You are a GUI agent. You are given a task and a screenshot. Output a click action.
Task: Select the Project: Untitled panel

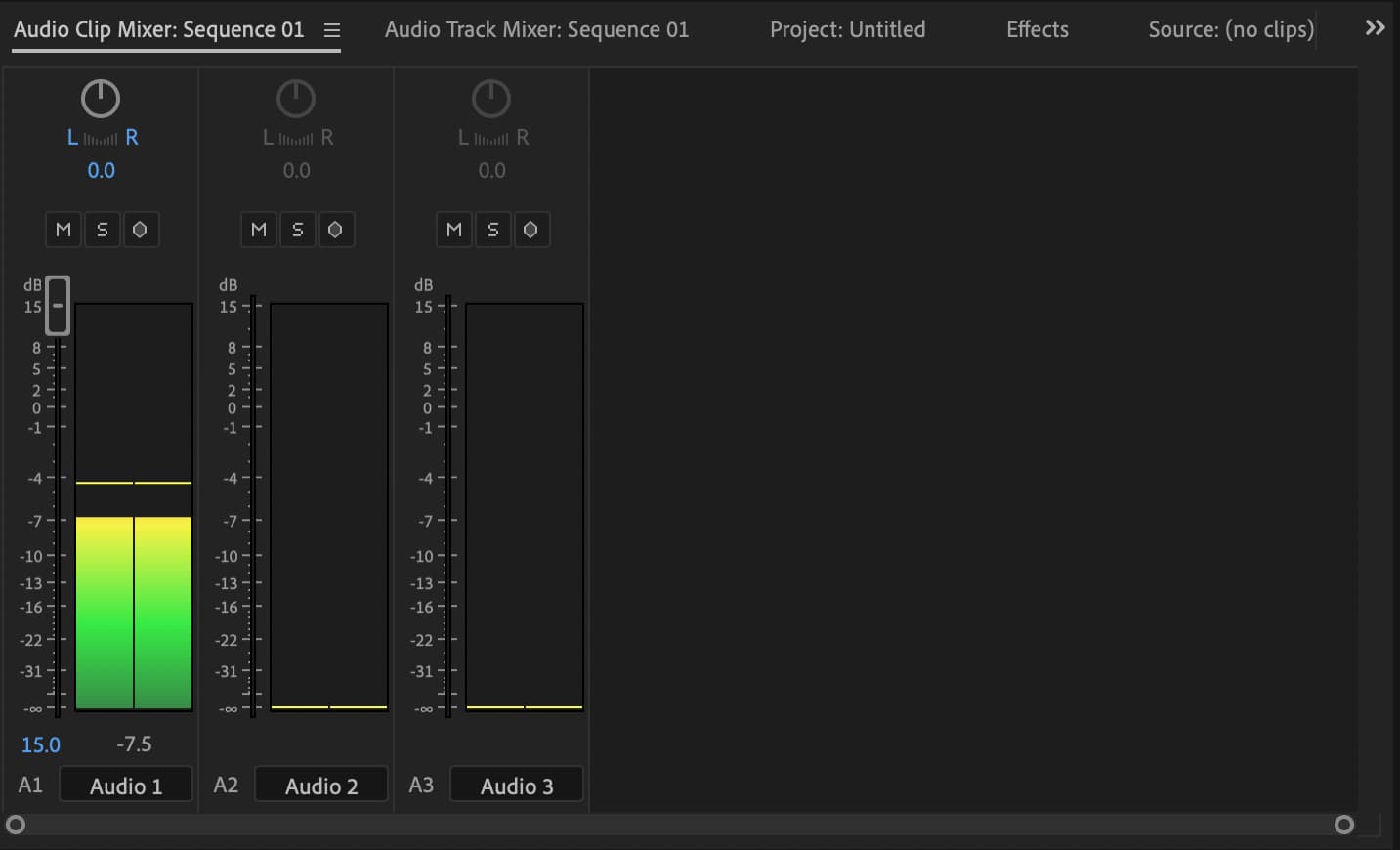(x=847, y=29)
